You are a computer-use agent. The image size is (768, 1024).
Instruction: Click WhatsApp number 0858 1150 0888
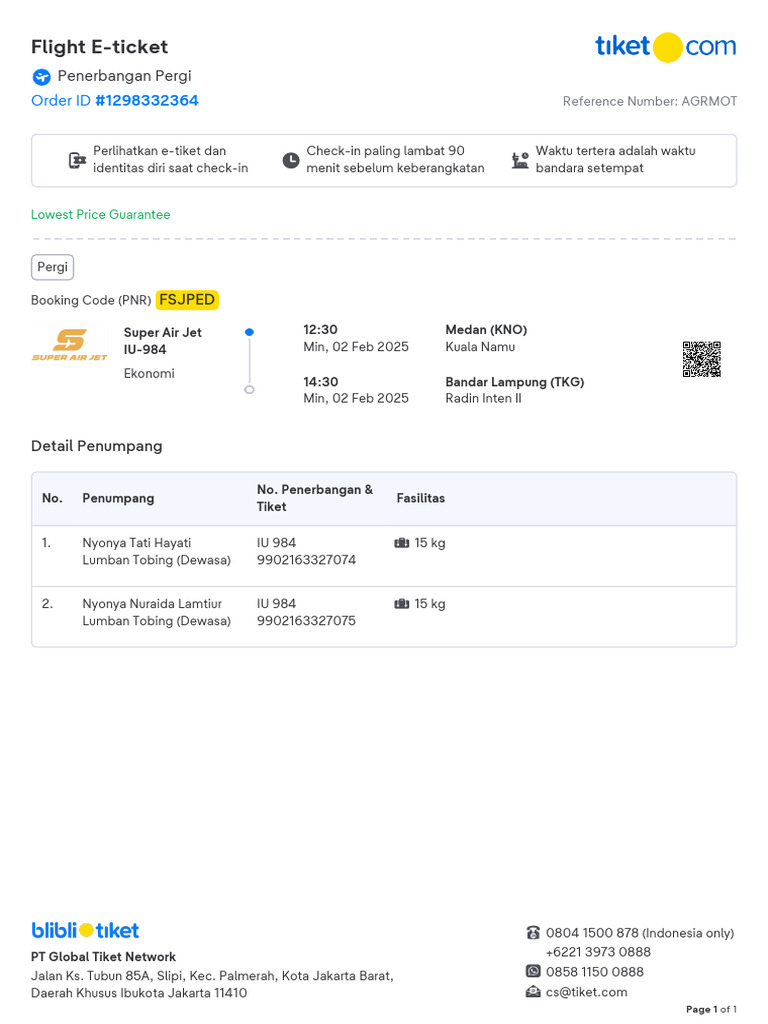point(595,972)
